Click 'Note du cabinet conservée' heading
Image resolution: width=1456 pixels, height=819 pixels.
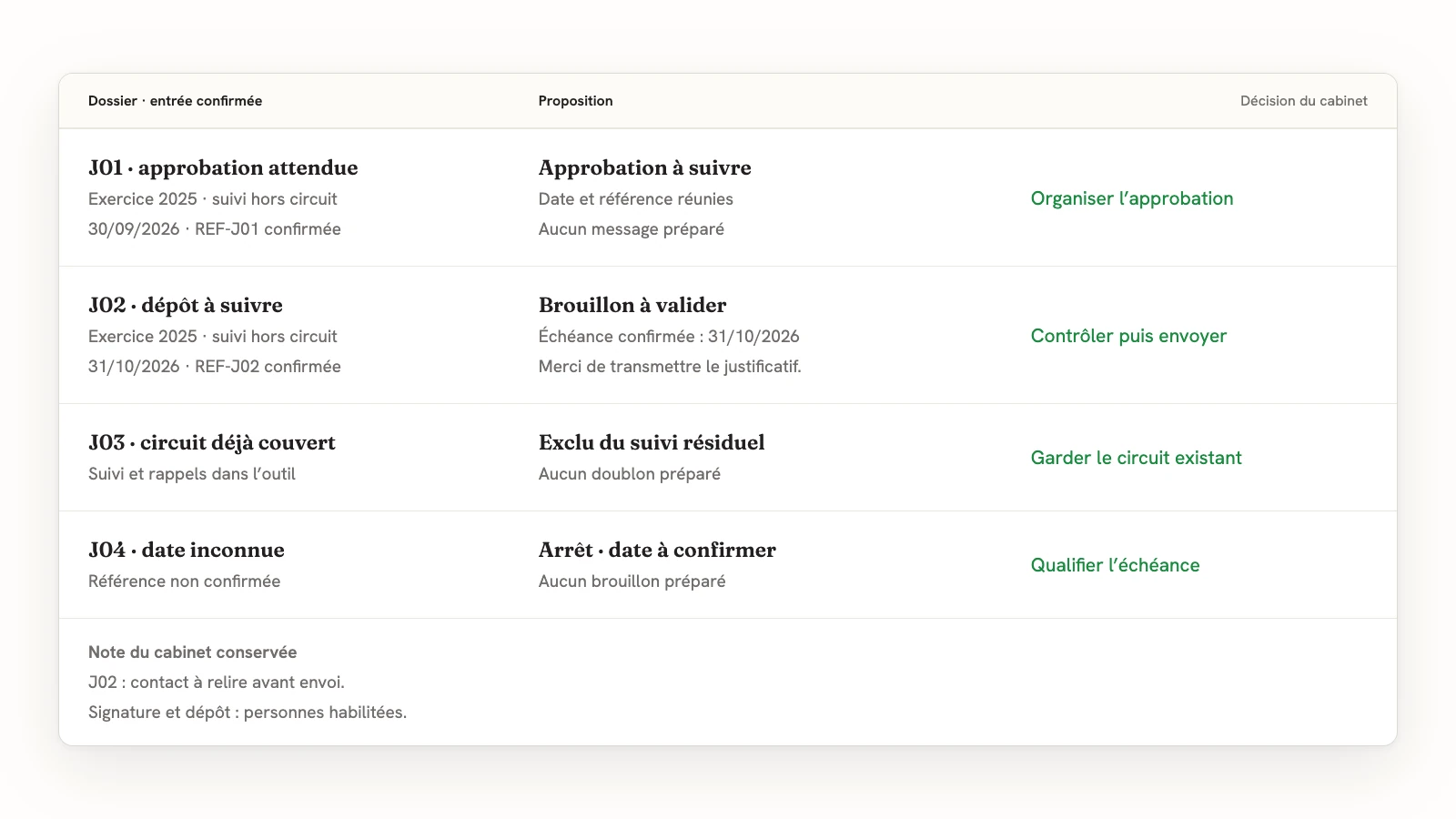(193, 652)
